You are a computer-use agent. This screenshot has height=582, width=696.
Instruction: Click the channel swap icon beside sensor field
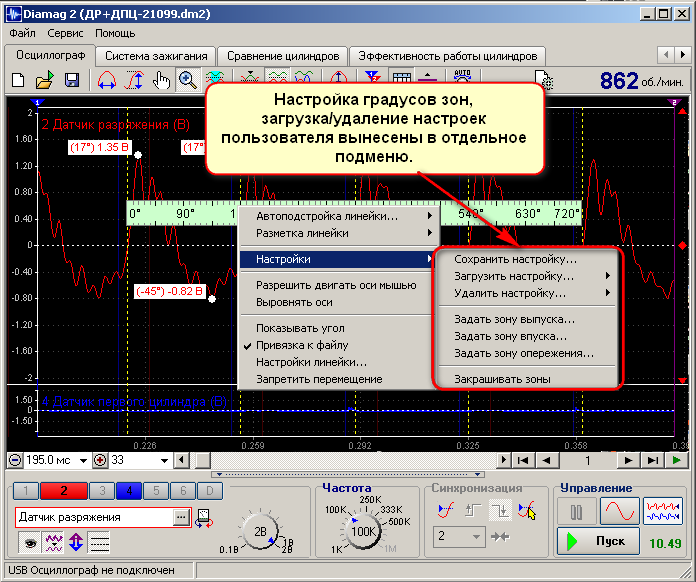[204, 518]
